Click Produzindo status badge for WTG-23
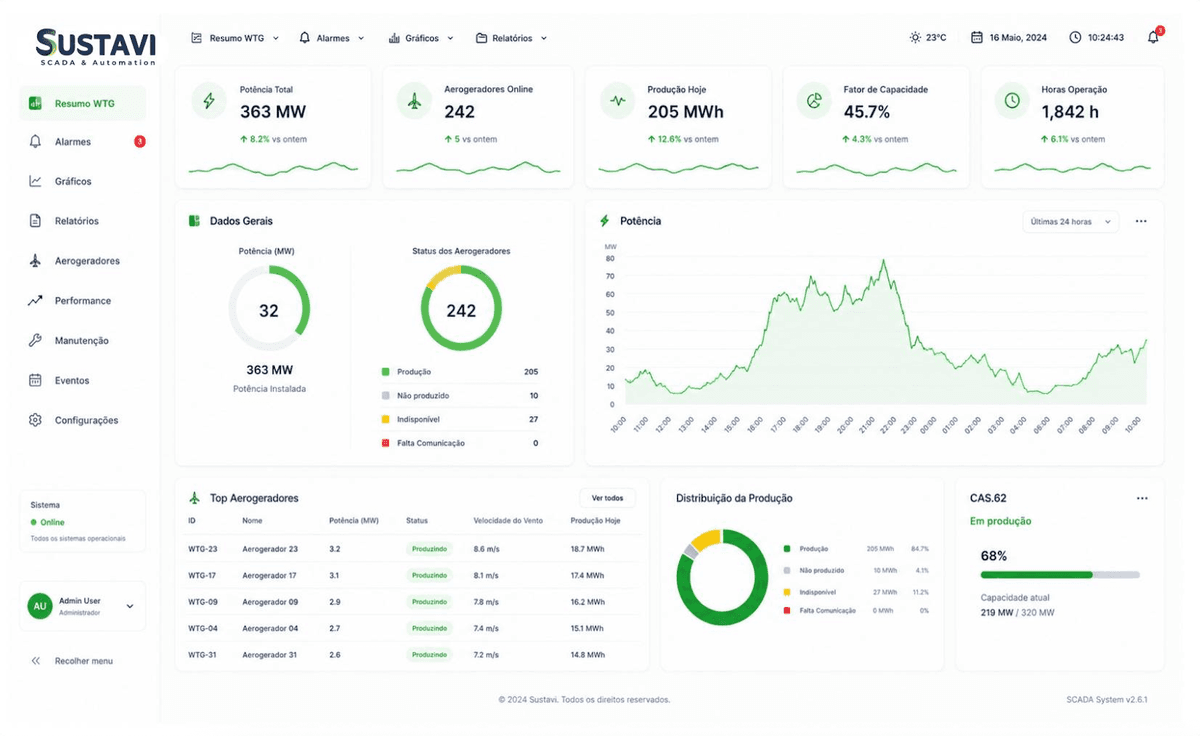1200x736 pixels. (x=429, y=549)
